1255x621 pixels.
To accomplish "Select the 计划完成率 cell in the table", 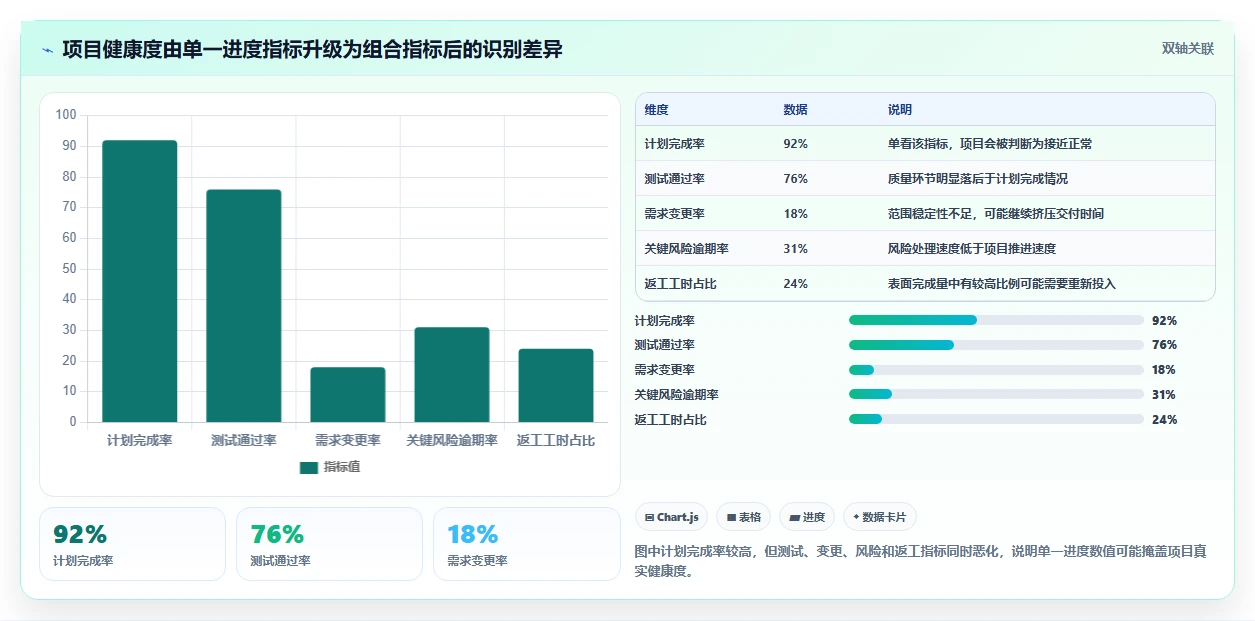I will (675, 144).
